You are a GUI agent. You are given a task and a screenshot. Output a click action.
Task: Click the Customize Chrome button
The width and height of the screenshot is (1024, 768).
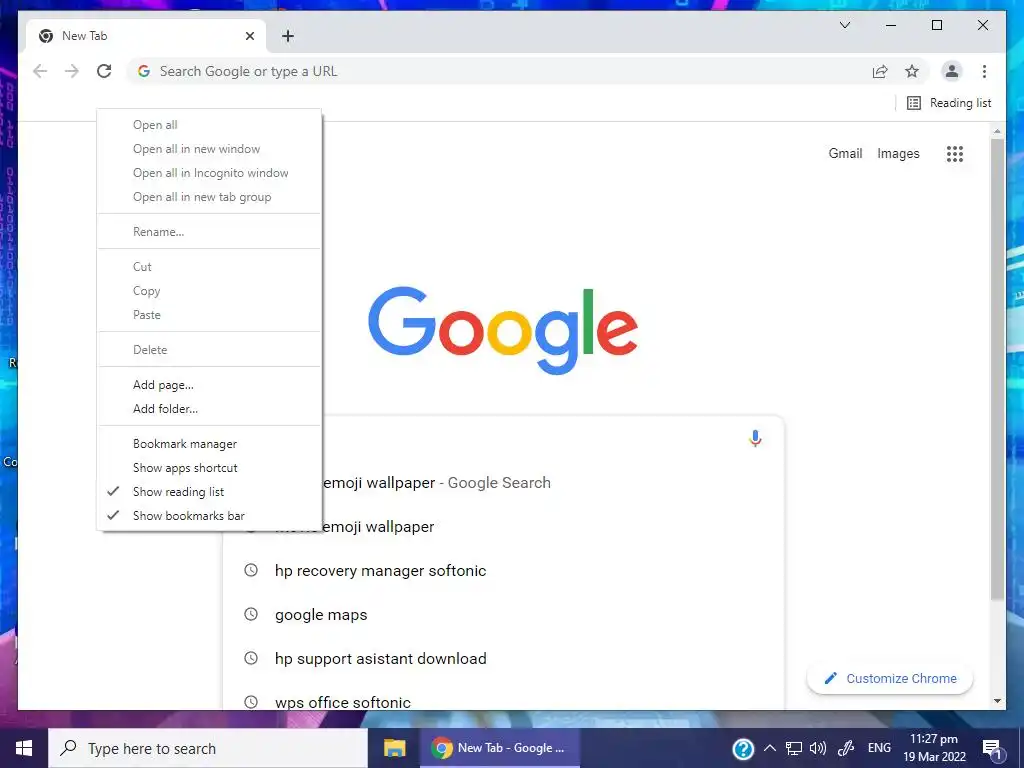[890, 679]
